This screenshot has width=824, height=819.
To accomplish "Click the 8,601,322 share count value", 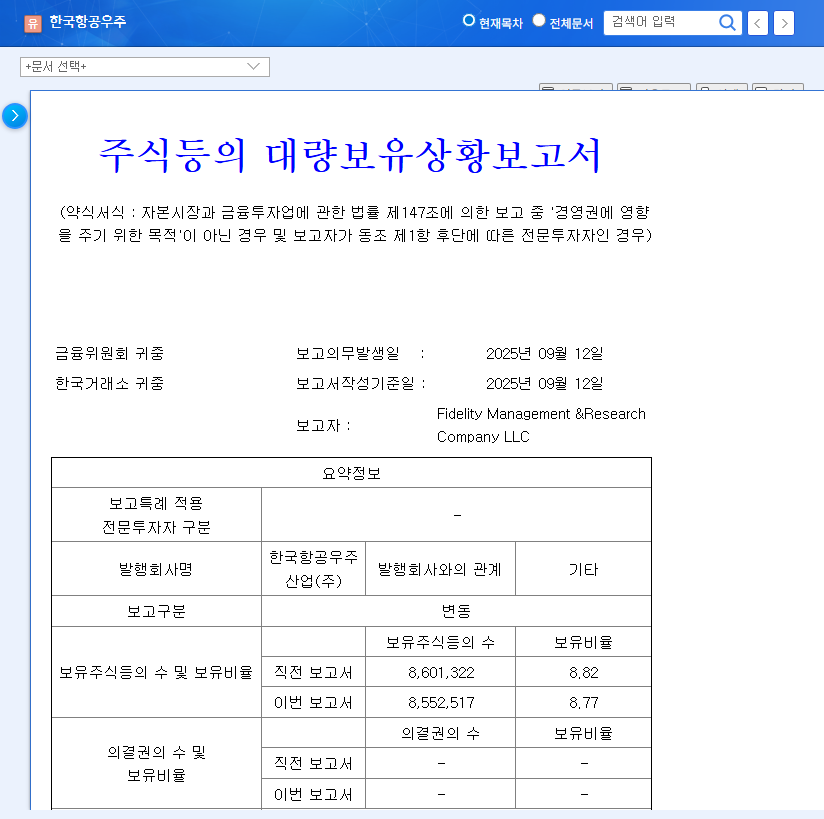I will 440,672.
